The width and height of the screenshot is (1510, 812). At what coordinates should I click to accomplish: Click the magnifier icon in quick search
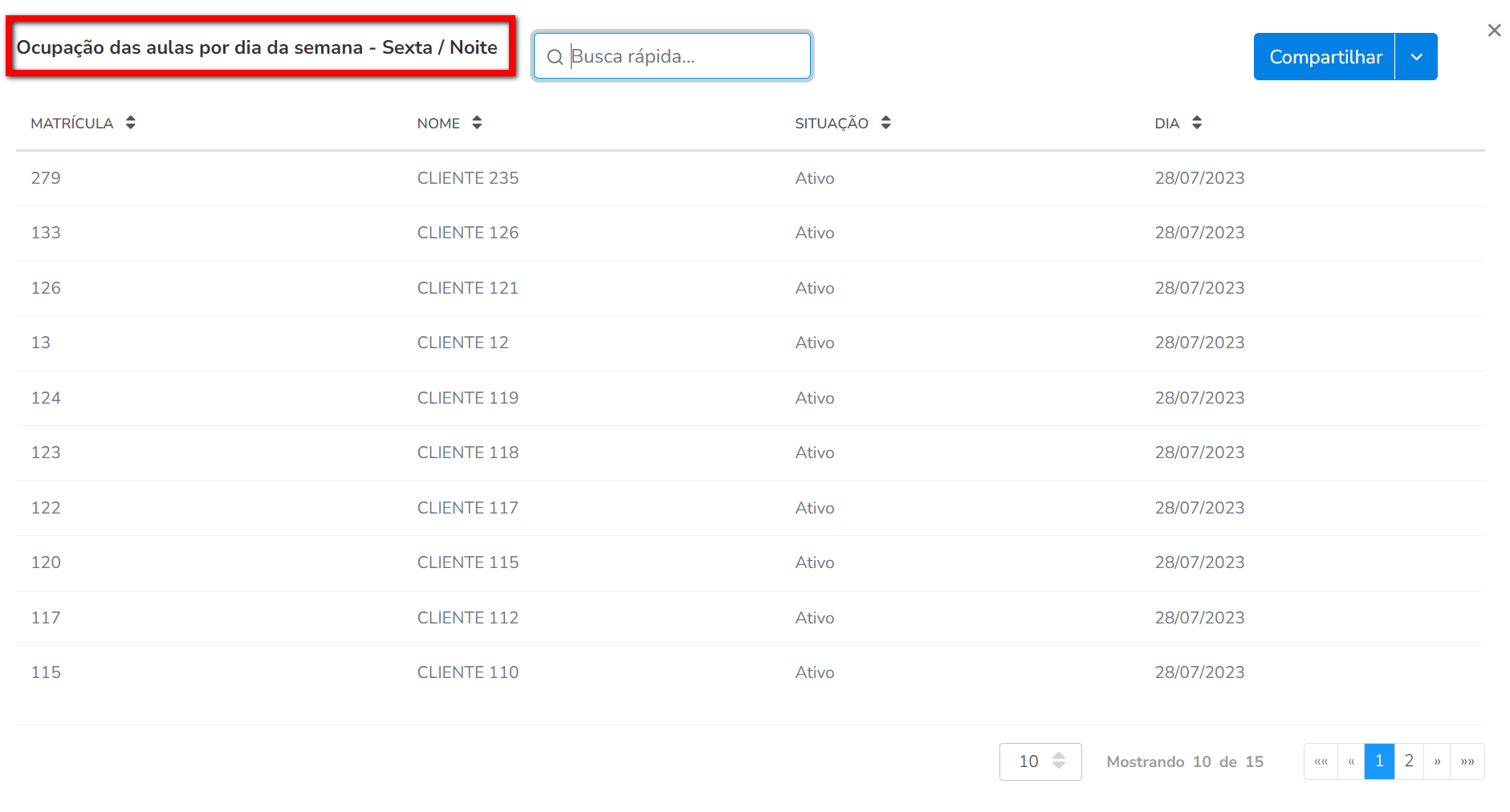[554, 57]
